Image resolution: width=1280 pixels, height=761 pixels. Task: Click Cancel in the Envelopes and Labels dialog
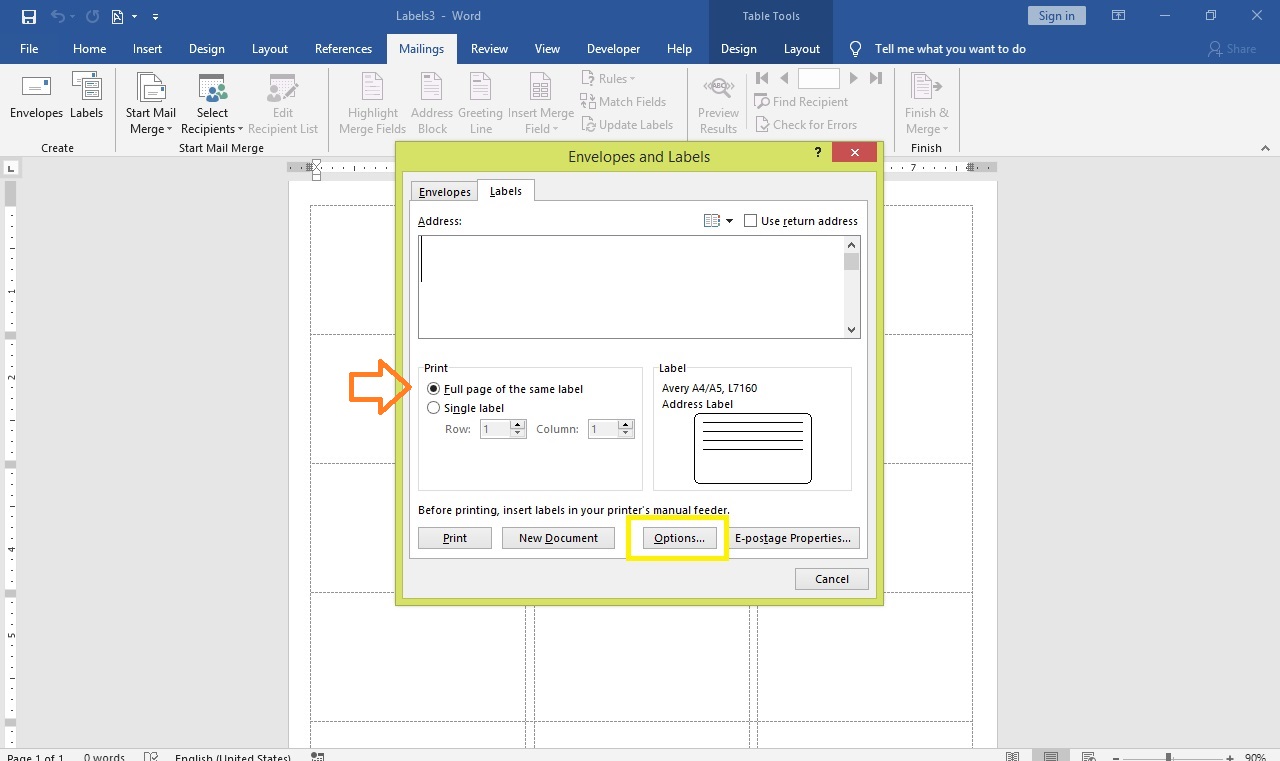click(832, 579)
